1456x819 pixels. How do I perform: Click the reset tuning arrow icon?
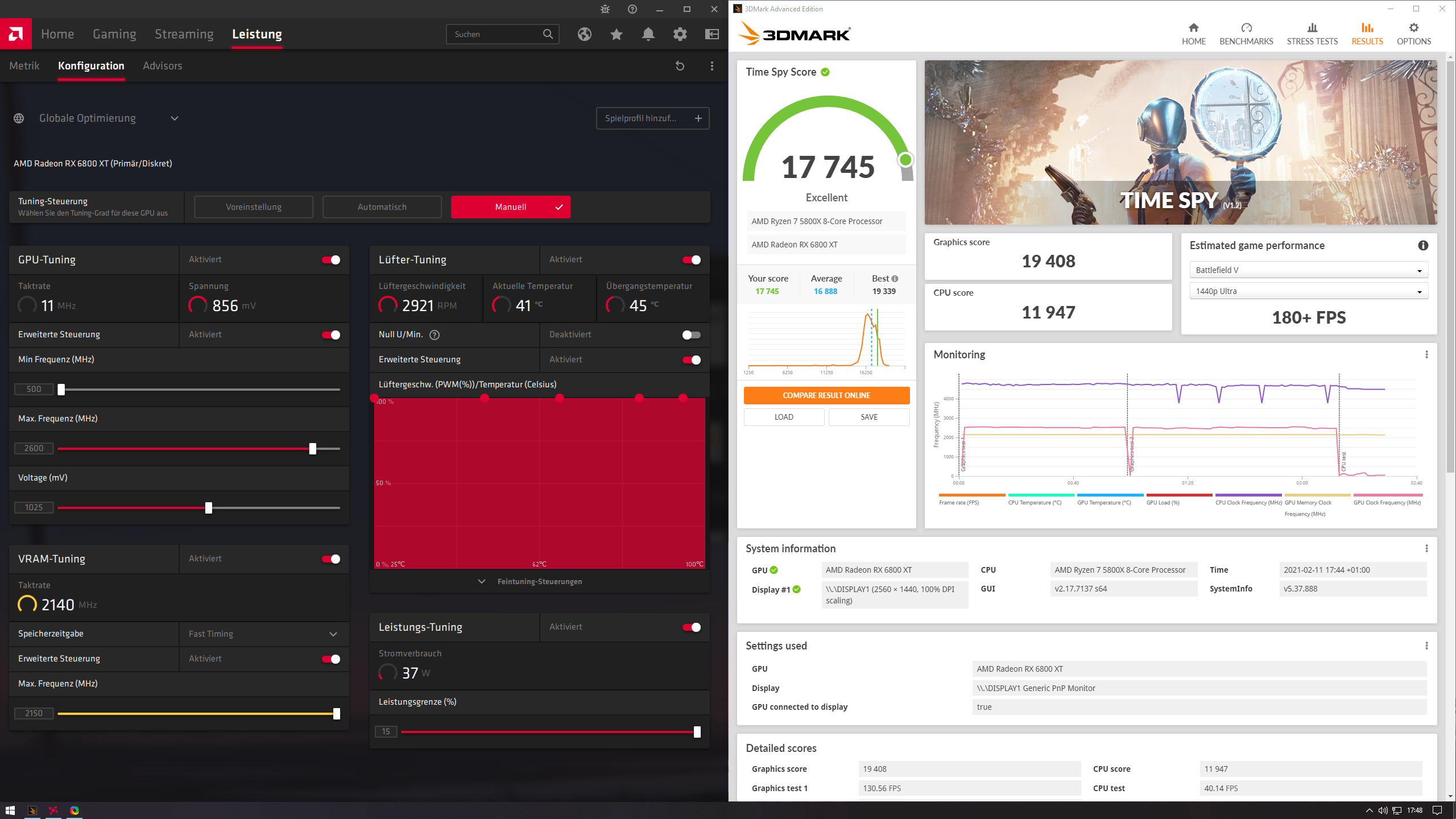point(680,66)
